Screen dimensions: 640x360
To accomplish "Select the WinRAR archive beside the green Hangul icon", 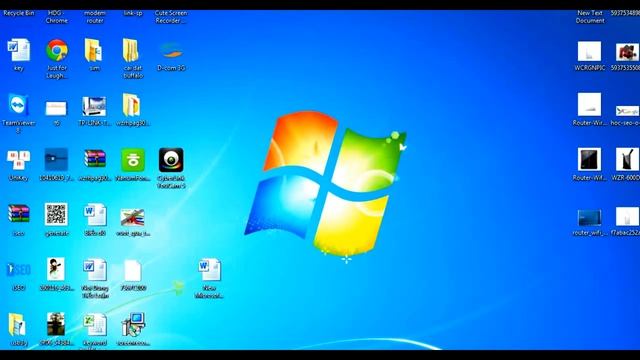I will (x=95, y=159).
